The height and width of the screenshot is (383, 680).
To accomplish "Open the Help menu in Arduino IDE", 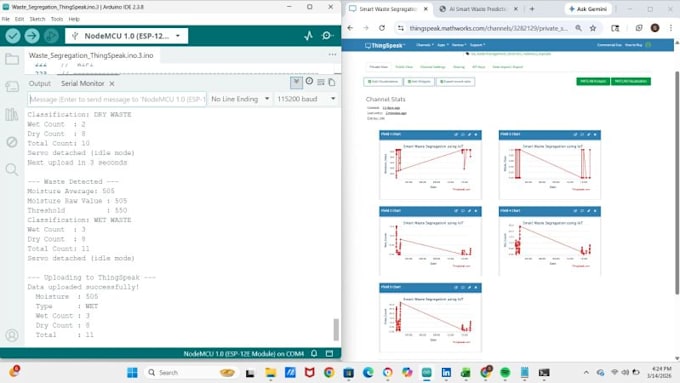I will 74,19.
